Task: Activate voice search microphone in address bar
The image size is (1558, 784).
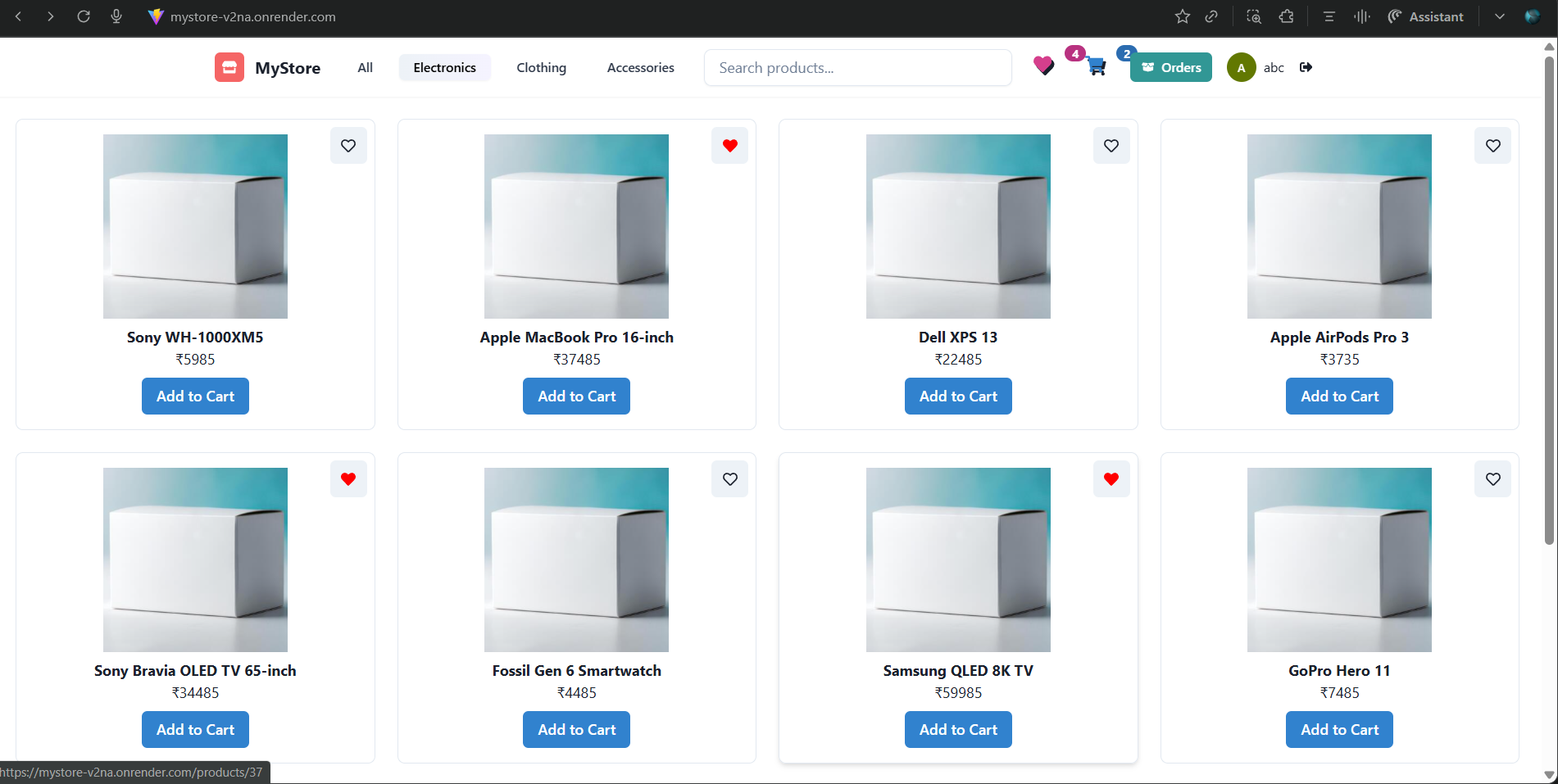Action: point(116,16)
